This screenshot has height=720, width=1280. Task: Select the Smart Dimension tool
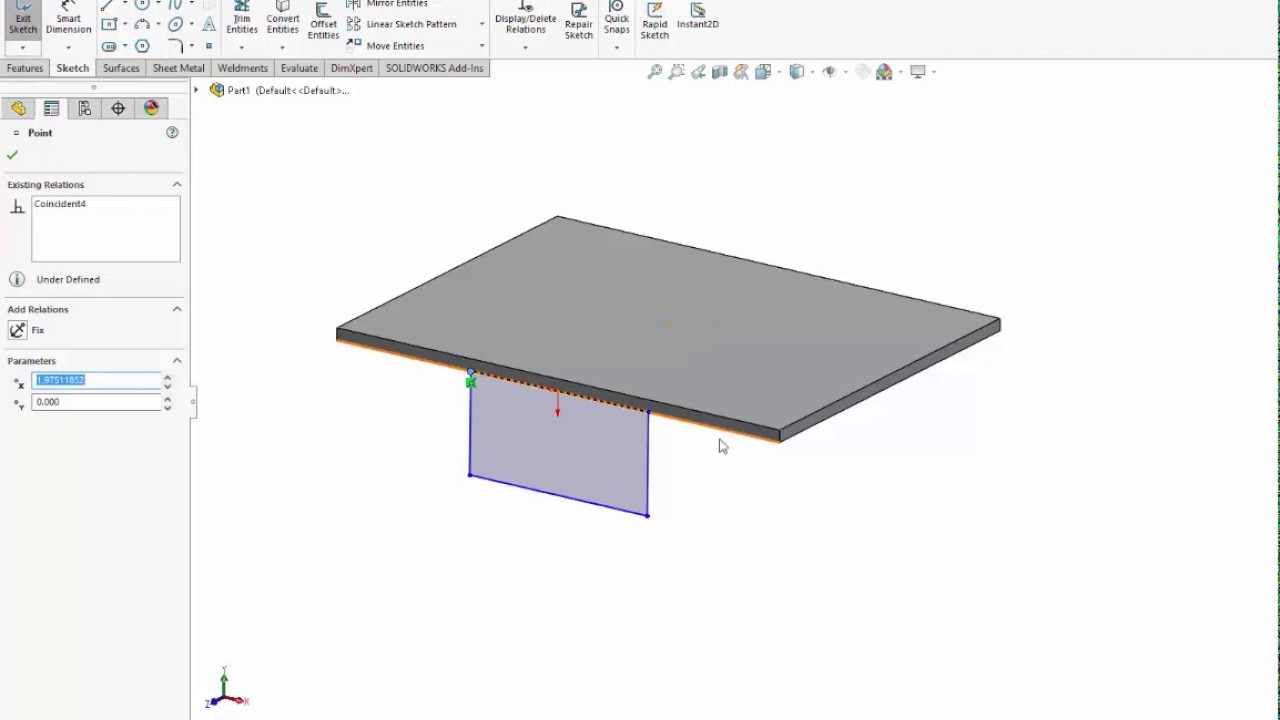pyautogui.click(x=68, y=19)
